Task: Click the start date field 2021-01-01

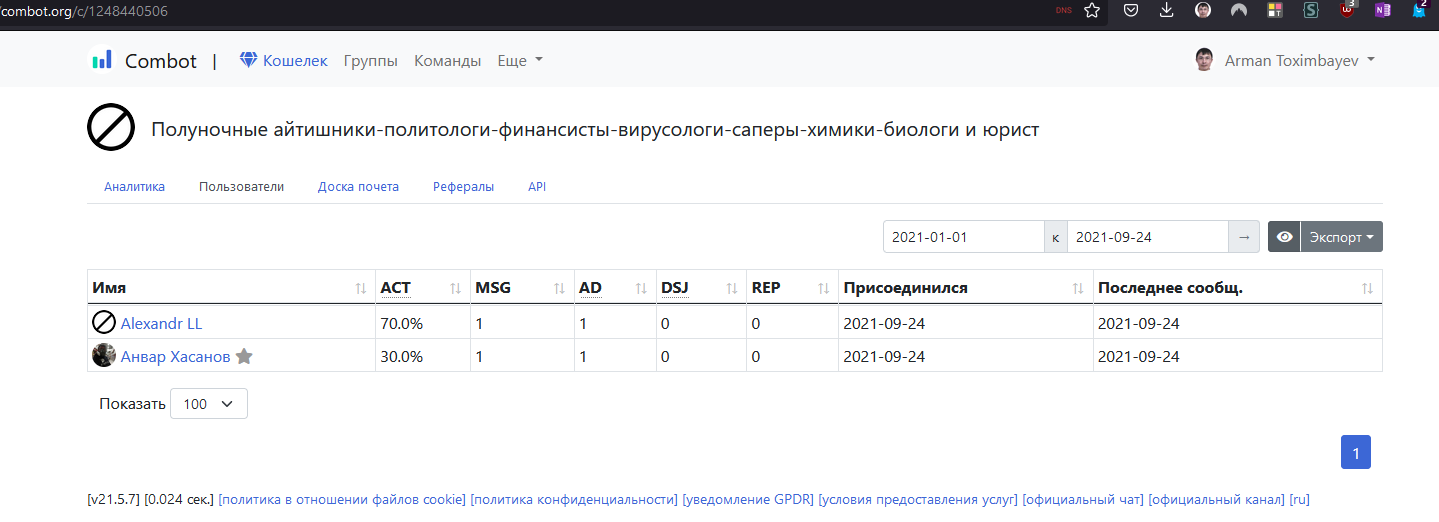Action: [963, 237]
